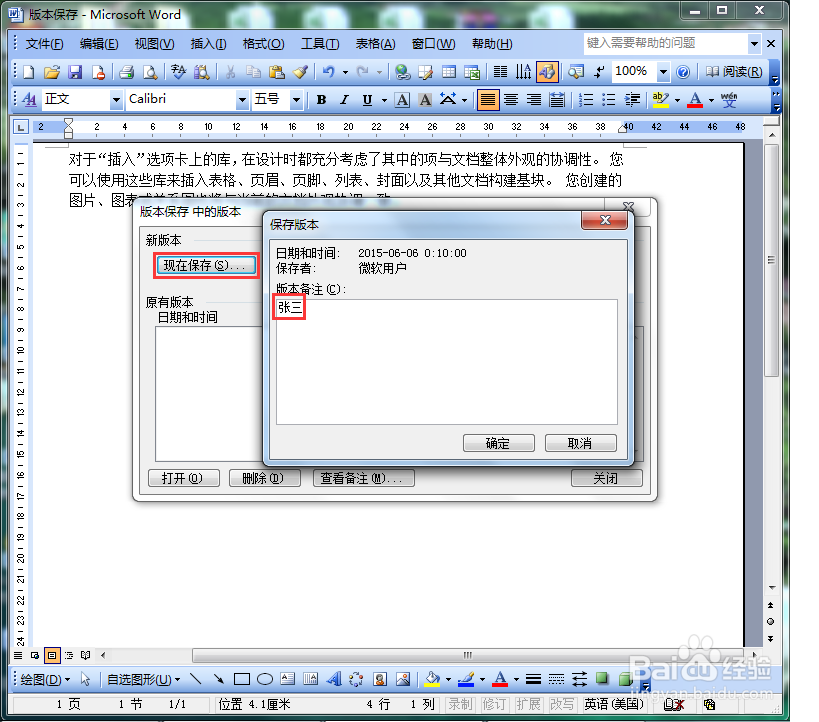The height and width of the screenshot is (722, 819).
Task: Paste from clipboard icon
Action: coord(277,72)
